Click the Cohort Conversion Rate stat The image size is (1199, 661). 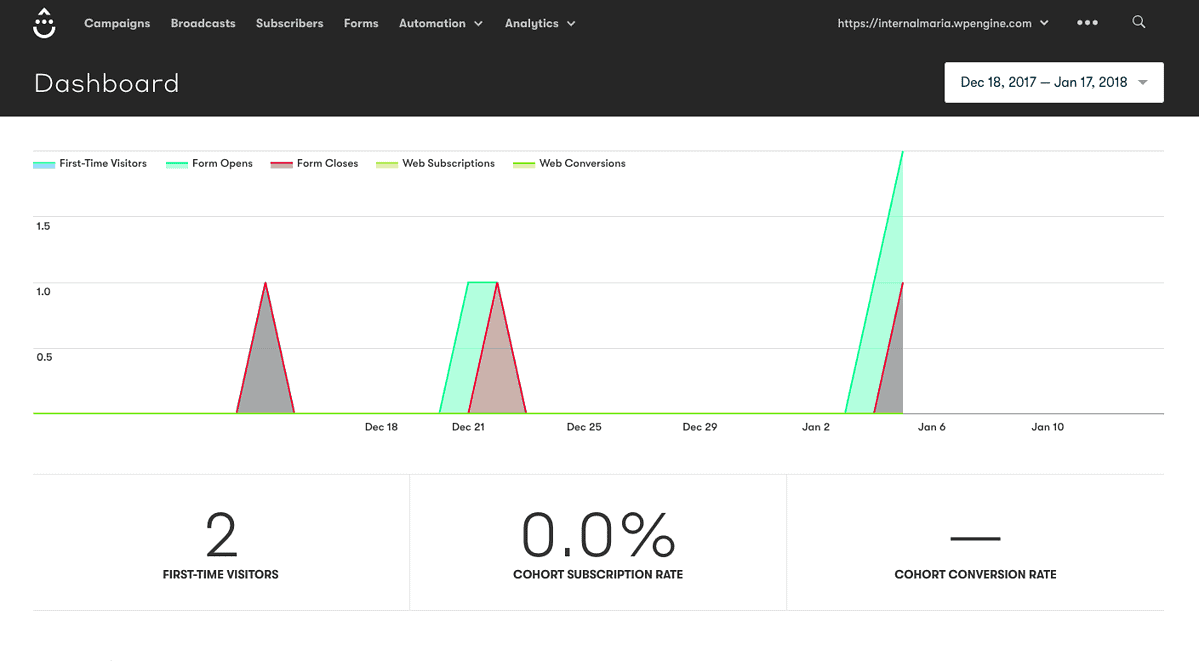[x=975, y=543]
